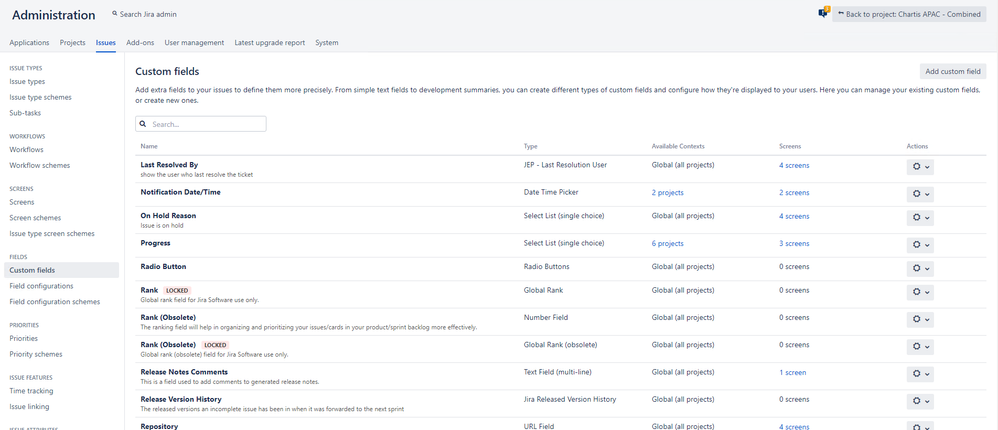Open Issue types in sidebar

coord(27,81)
